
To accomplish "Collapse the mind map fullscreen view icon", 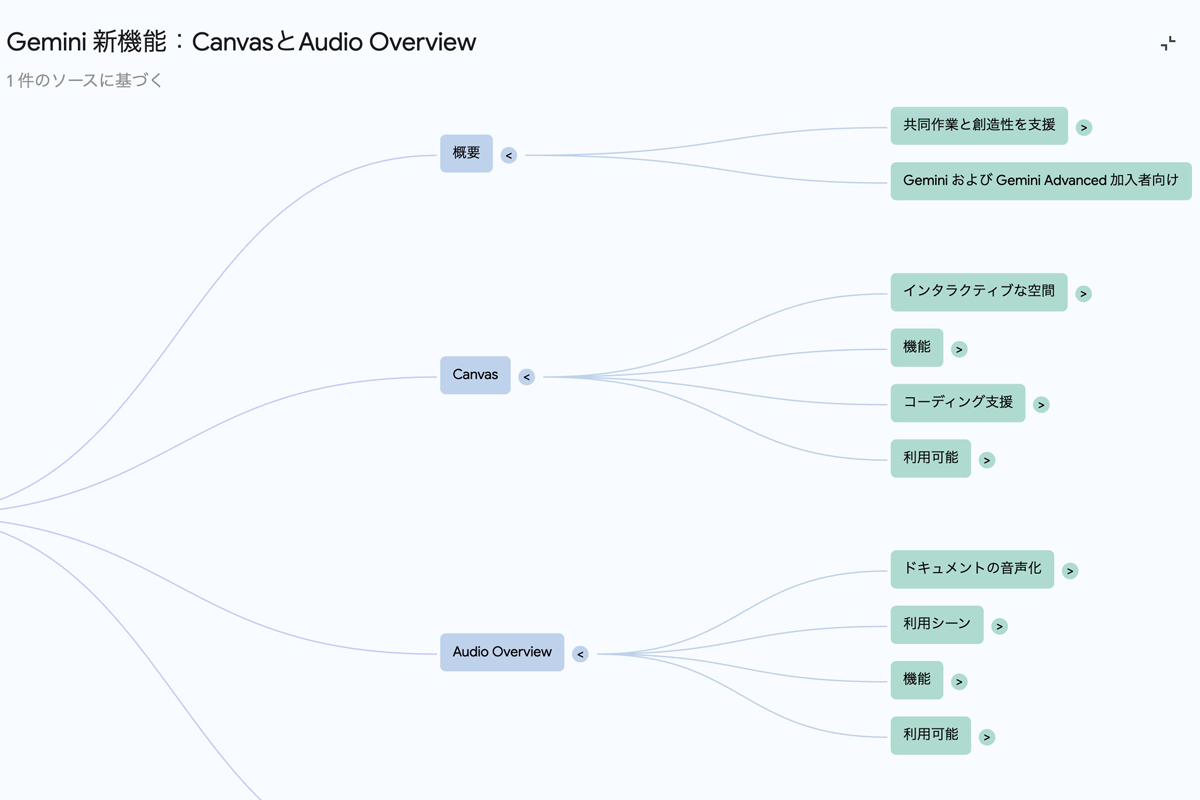I will pos(1167,43).
